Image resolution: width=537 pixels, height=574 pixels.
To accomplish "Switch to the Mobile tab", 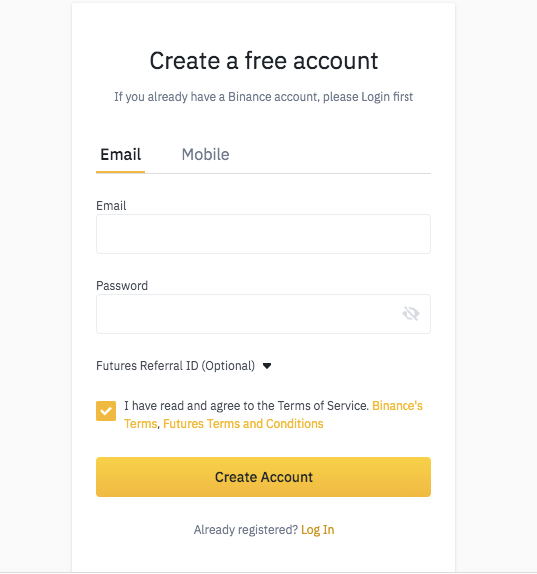I will 205,154.
